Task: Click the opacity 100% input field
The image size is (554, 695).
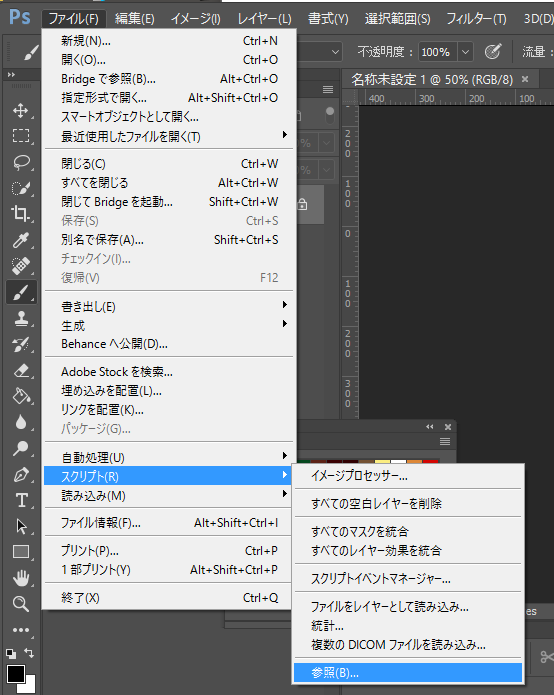Action: [438, 52]
